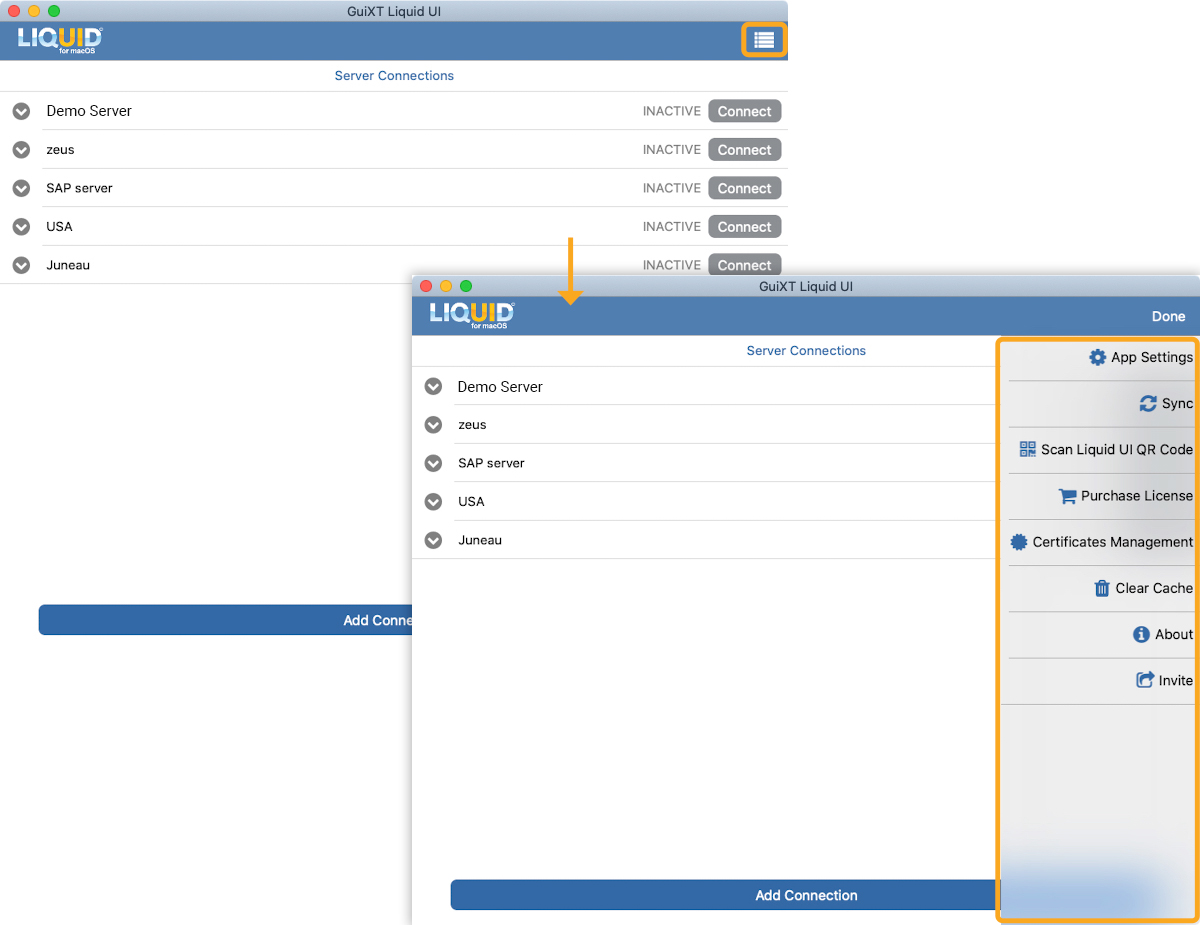The image size is (1200, 925).
Task: Click the App Settings gear icon
Action: coord(1097,357)
